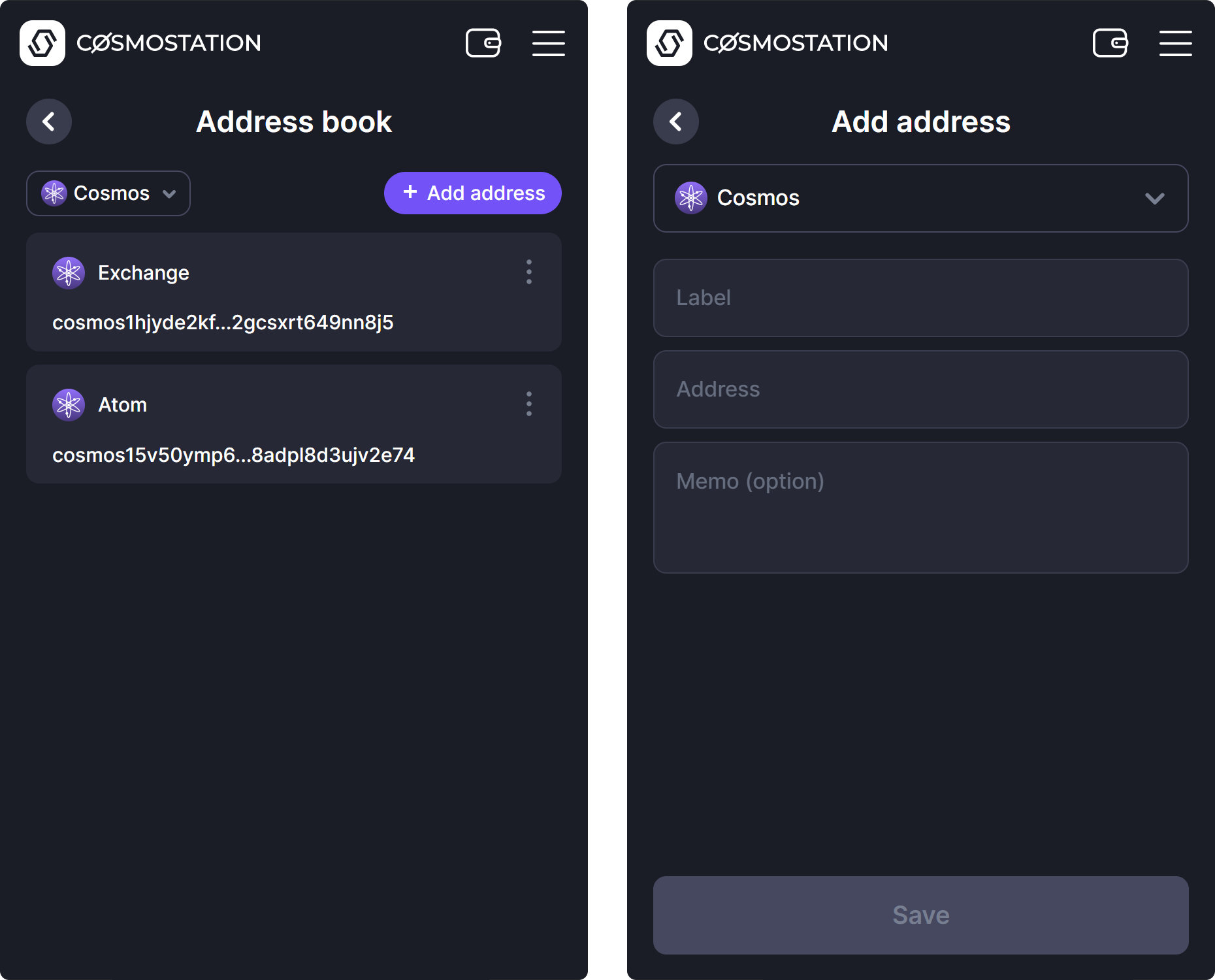The image size is (1215, 980).
Task: Open chain filter Cosmos dropdown in Address book
Action: pyautogui.click(x=108, y=193)
